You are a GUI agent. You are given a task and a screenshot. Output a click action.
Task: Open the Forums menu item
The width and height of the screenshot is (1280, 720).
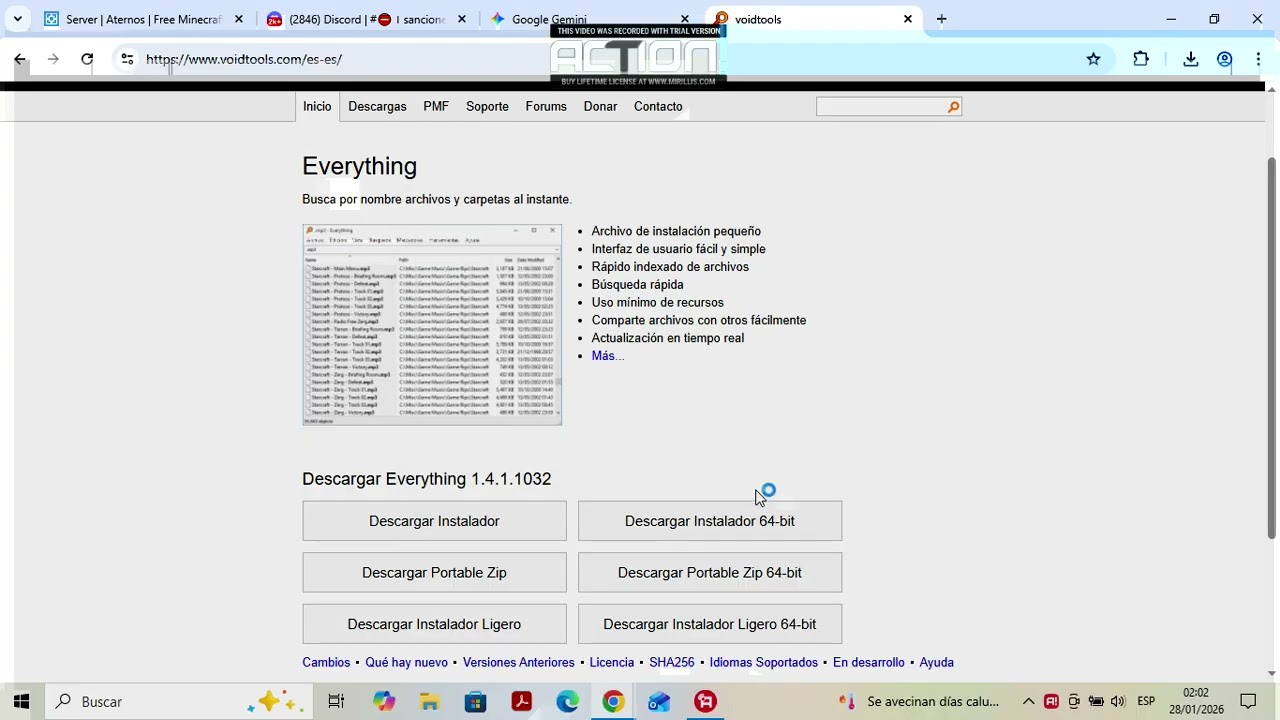[x=546, y=106]
